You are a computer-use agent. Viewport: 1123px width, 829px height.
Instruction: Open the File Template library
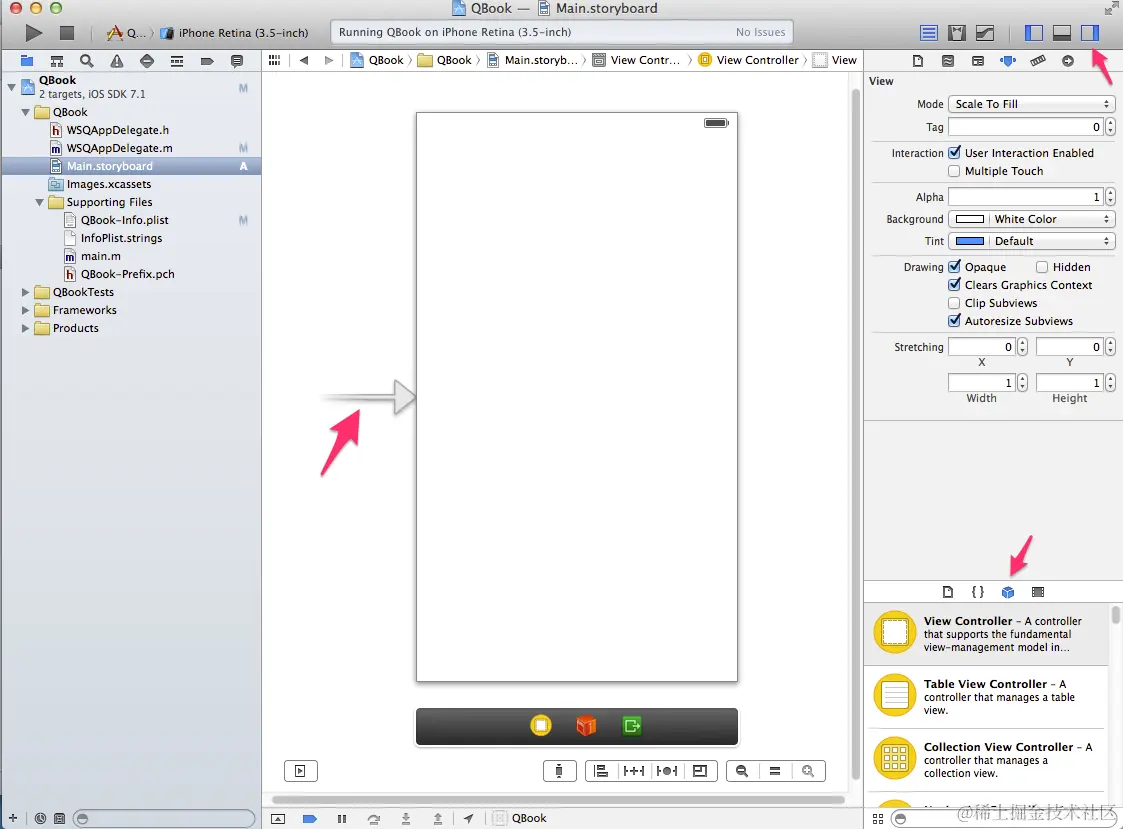click(x=948, y=592)
